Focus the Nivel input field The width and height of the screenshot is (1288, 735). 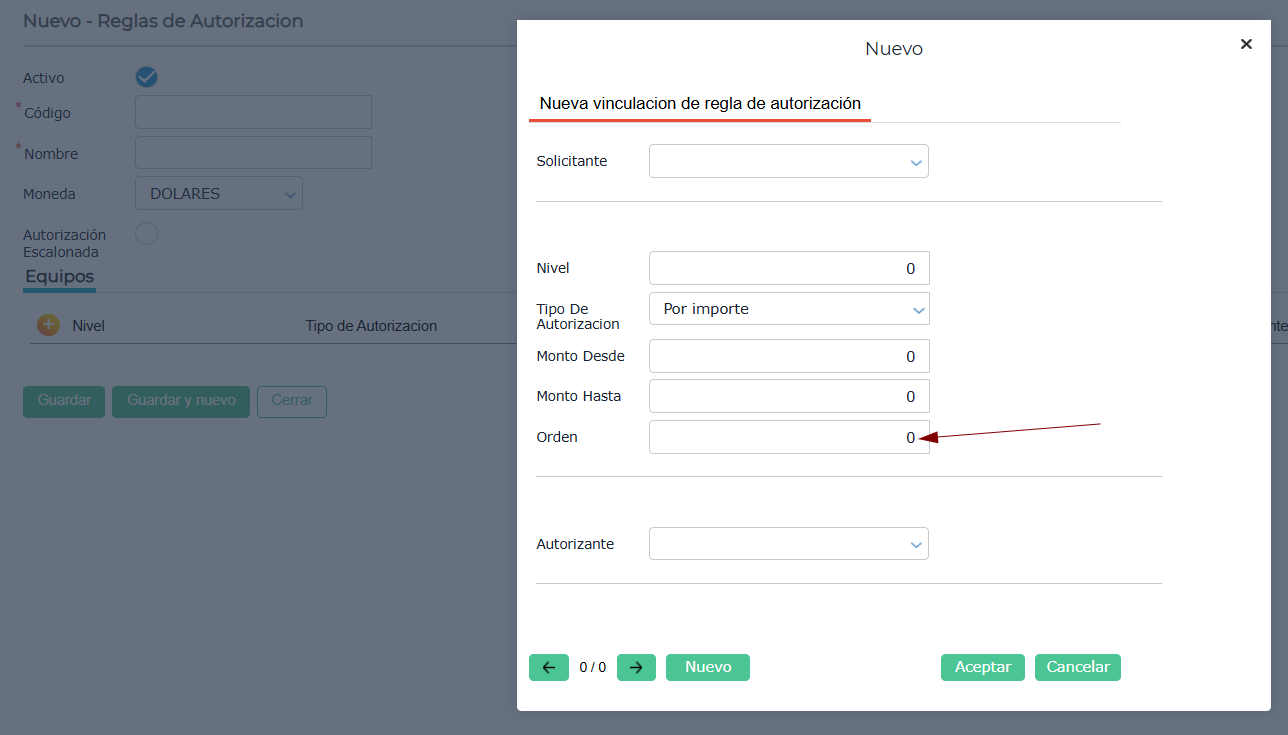789,268
